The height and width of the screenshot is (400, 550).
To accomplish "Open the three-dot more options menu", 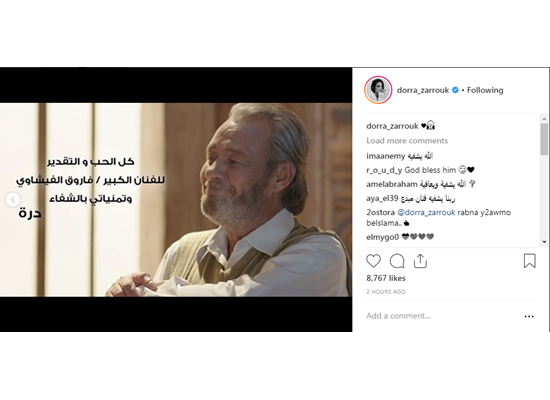I will click(x=529, y=316).
